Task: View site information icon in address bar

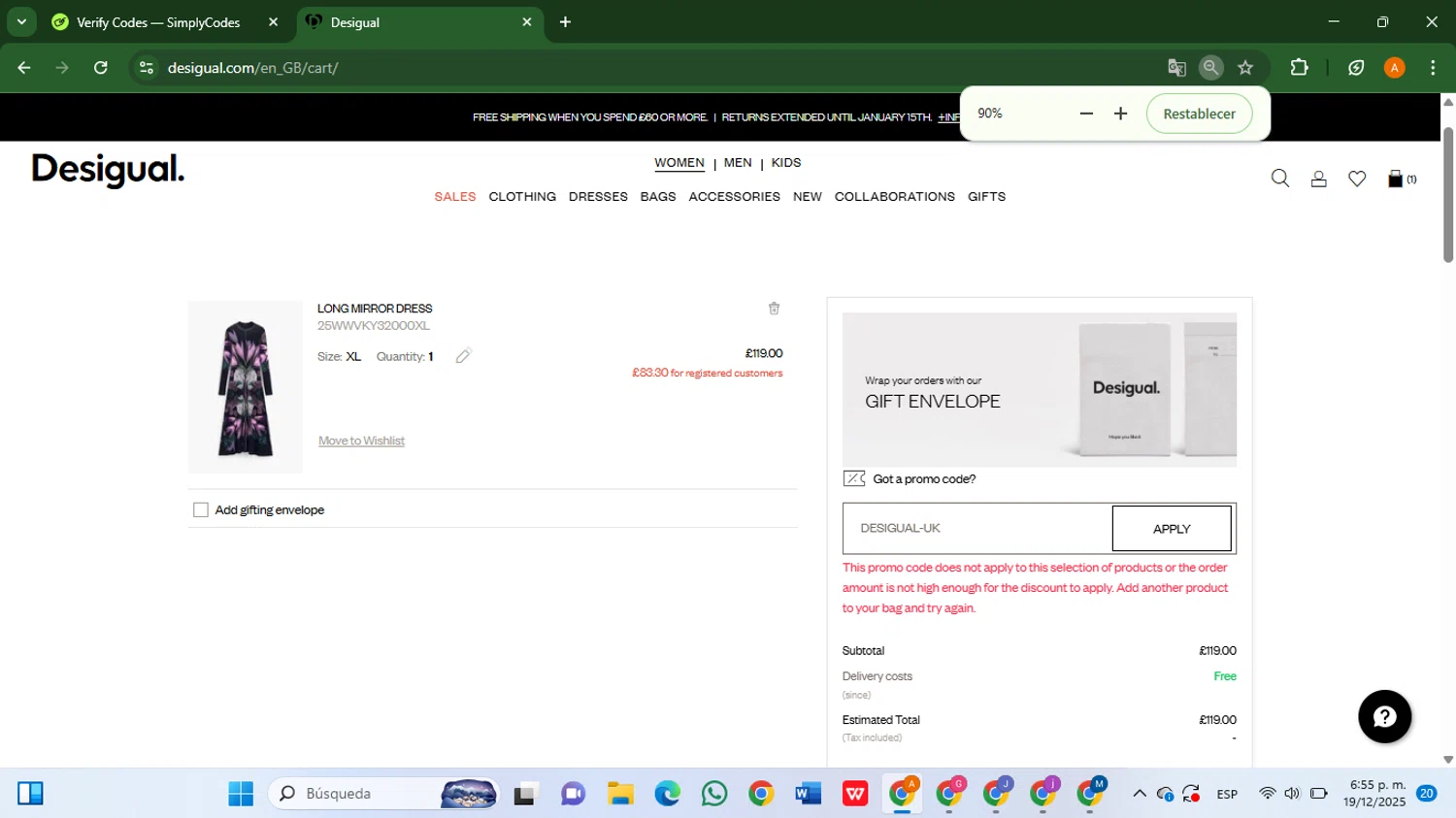Action: [147, 68]
